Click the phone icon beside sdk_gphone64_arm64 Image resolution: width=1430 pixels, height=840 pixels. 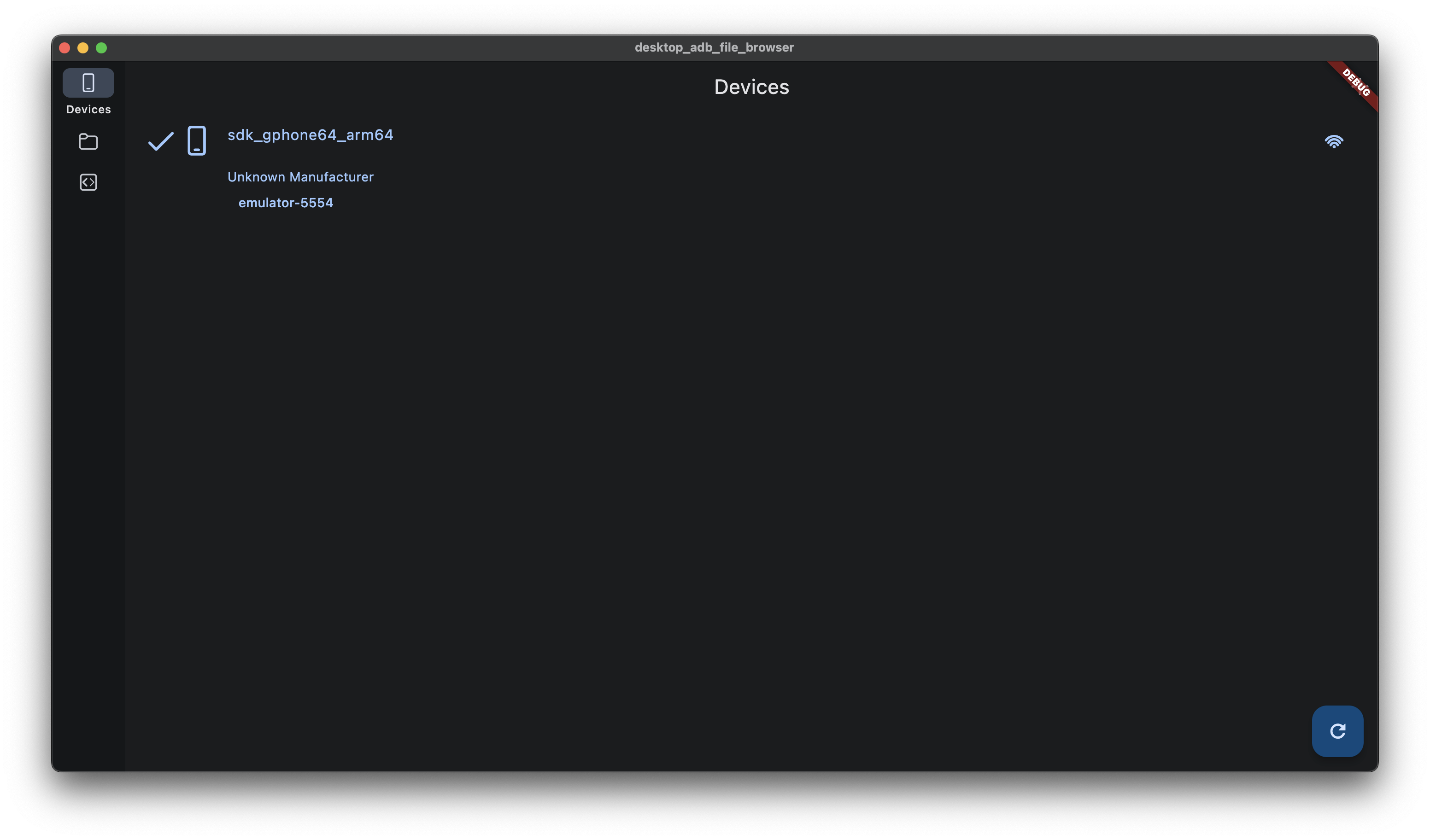pyautogui.click(x=196, y=140)
